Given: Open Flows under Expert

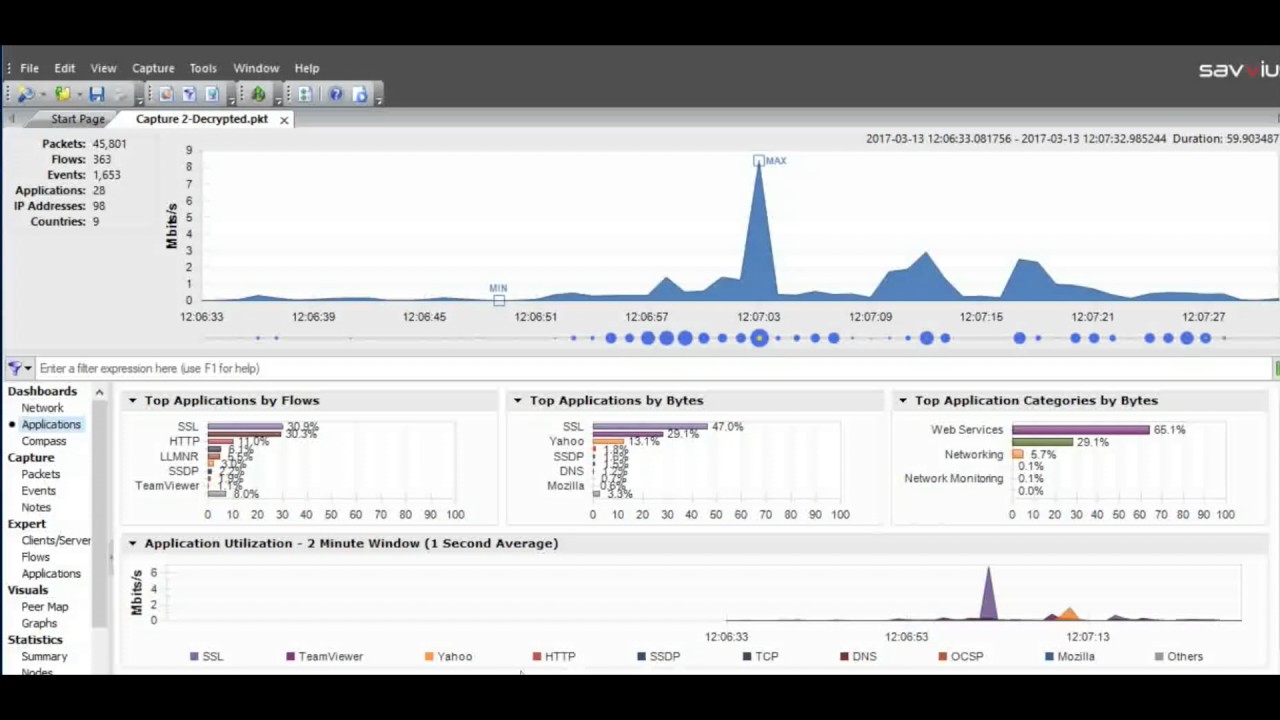Looking at the screenshot, I should pyautogui.click(x=36, y=557).
